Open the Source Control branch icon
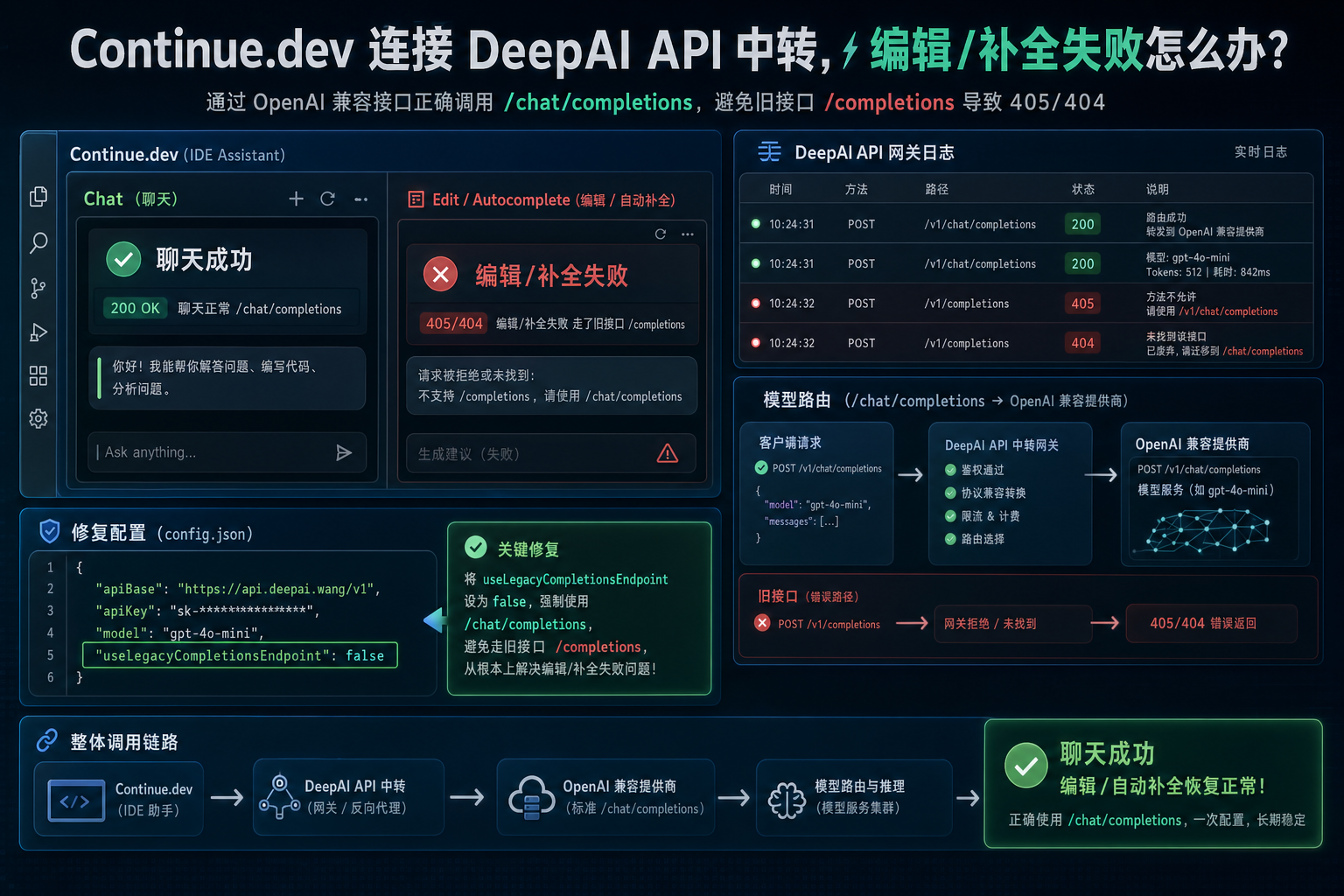The width and height of the screenshot is (1344, 896). 38,288
